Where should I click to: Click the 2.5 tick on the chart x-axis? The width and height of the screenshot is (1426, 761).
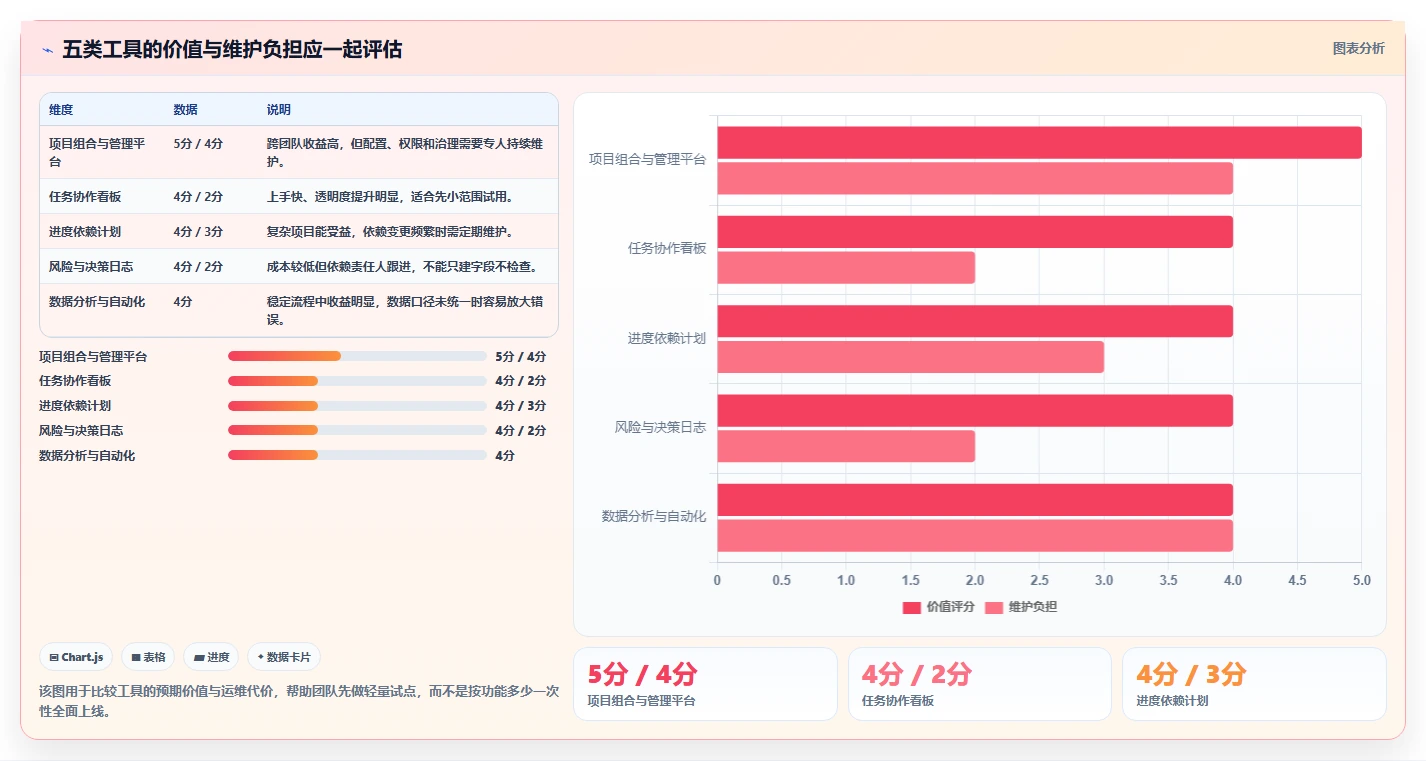(1039, 581)
